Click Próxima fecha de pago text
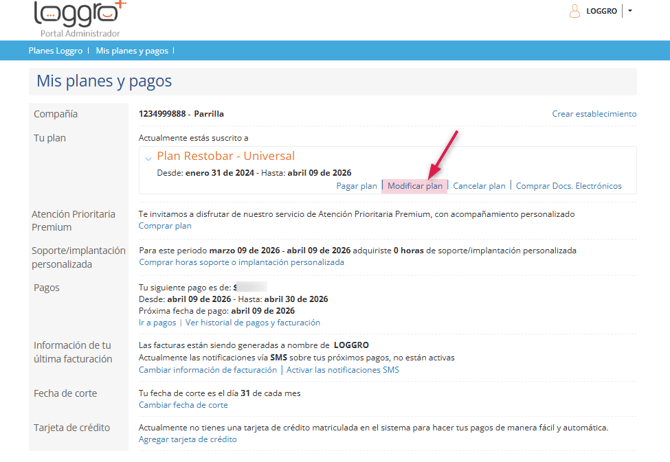Screen dimensions: 670x462 217,311
